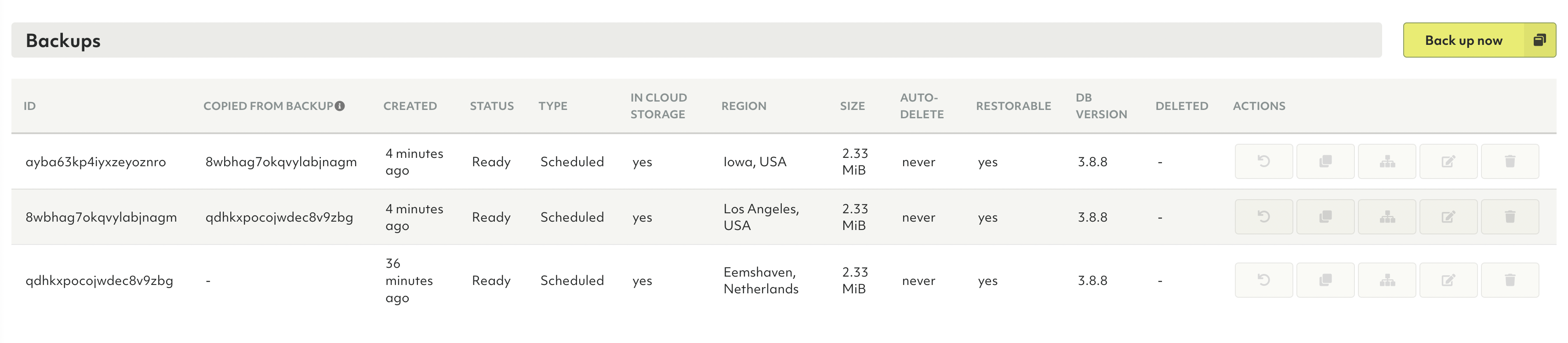This screenshot has height=343, width=1568.
Task: Click sitemap icon for Iowa, USA backup
Action: (x=1387, y=161)
